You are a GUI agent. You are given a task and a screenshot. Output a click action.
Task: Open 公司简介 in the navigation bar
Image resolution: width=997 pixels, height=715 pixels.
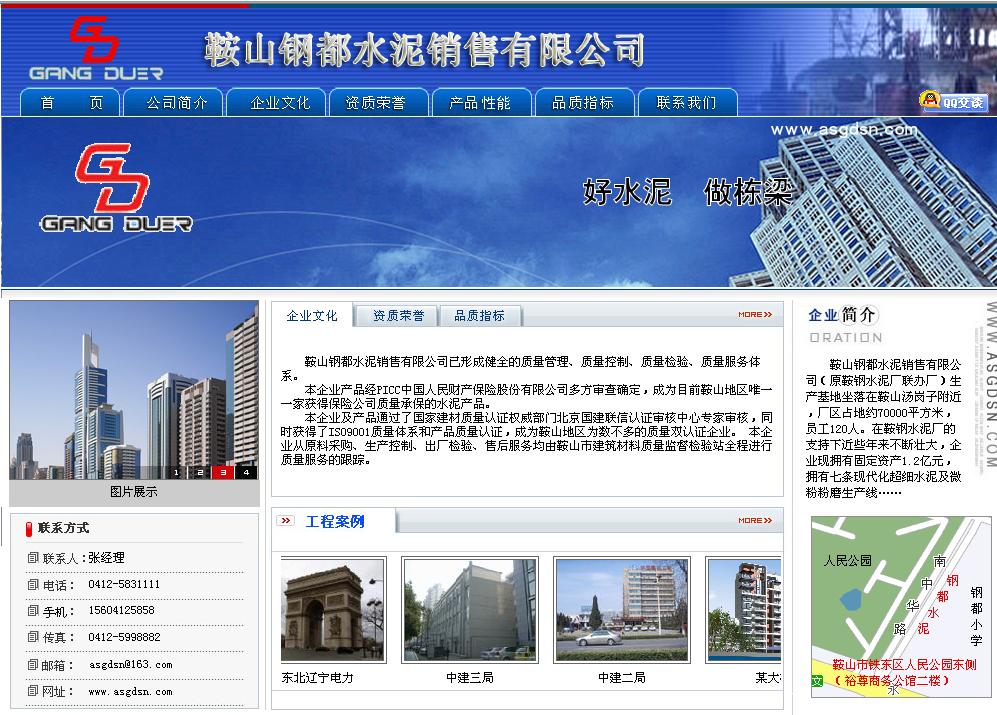[177, 103]
